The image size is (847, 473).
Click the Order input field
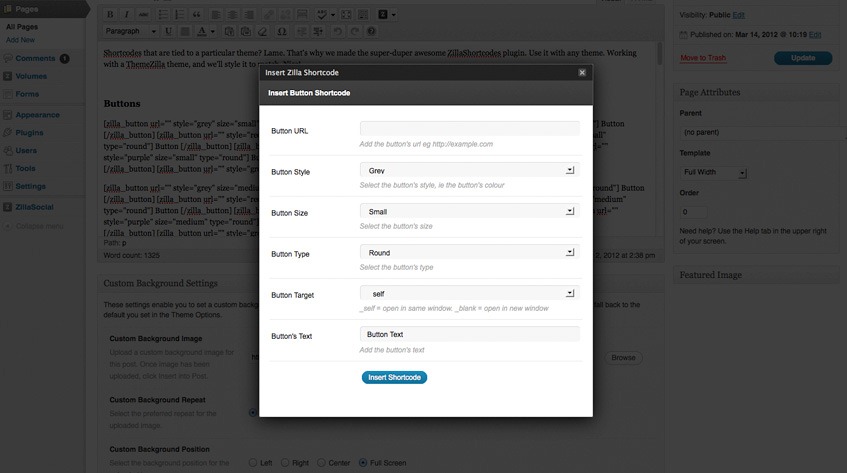click(693, 212)
